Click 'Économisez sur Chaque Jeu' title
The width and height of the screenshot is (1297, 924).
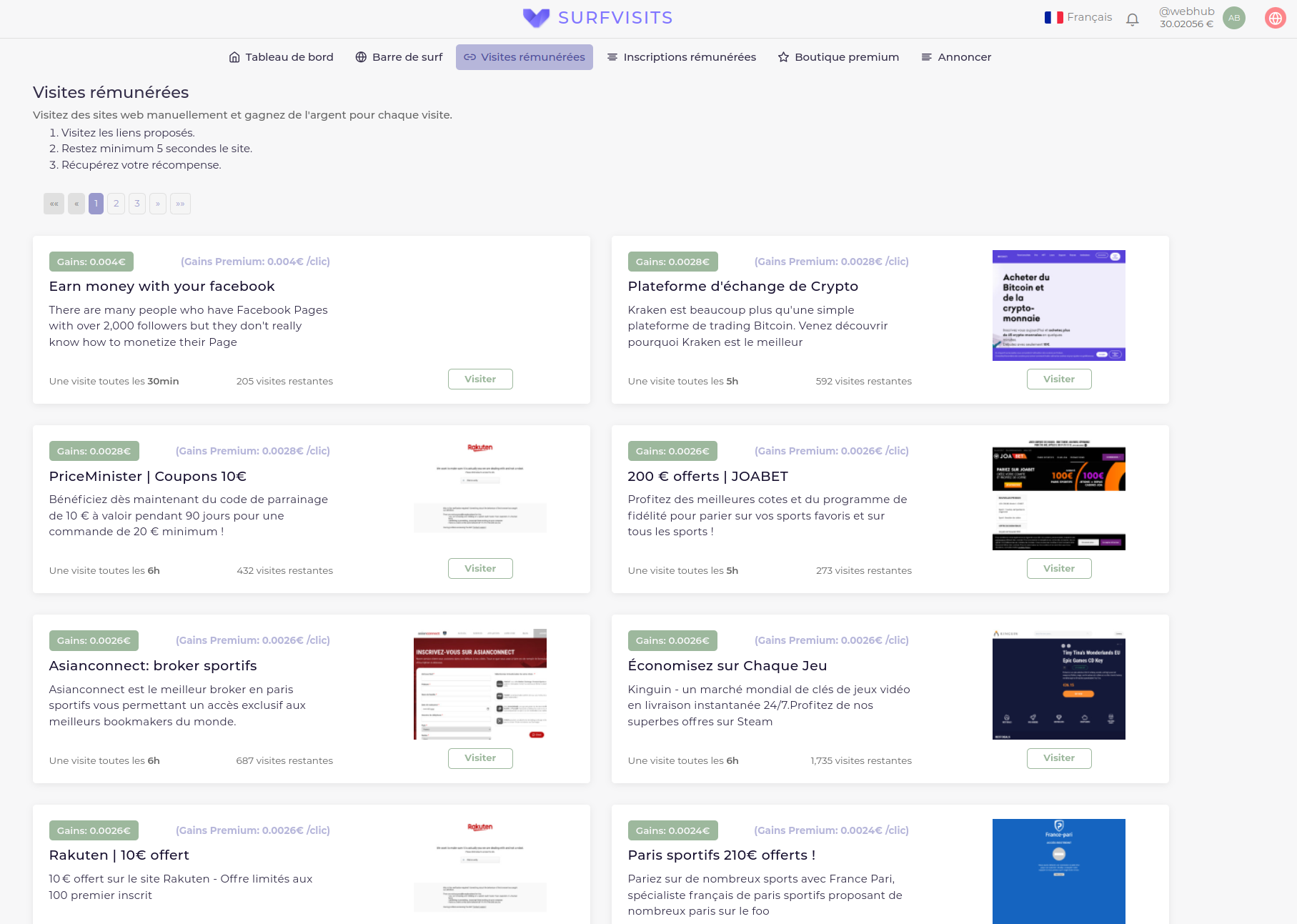727,666
